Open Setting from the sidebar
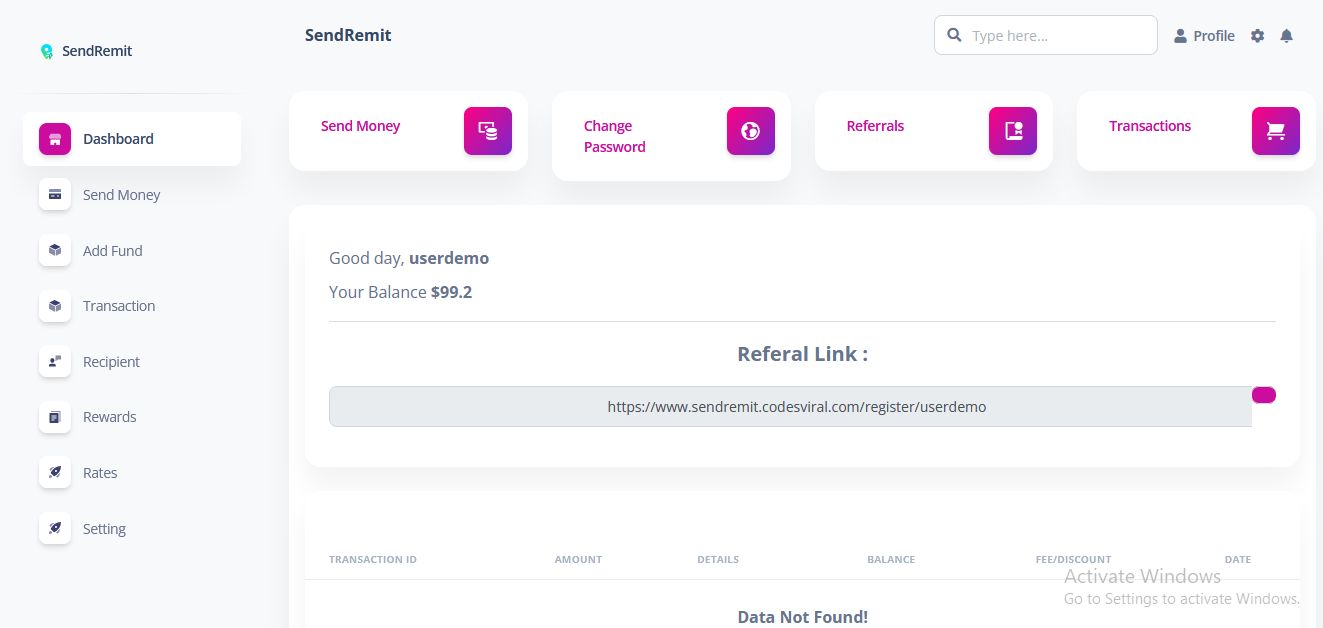1323x628 pixels. coord(132,529)
